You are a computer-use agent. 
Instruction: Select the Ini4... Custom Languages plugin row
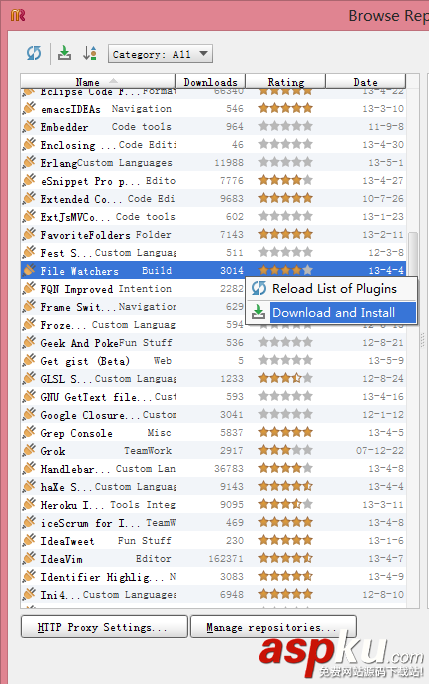click(x=213, y=594)
